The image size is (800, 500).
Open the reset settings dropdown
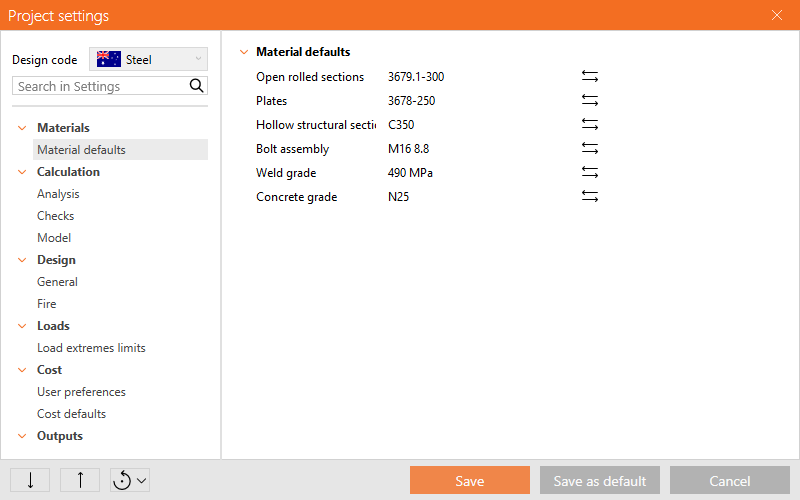[130, 480]
